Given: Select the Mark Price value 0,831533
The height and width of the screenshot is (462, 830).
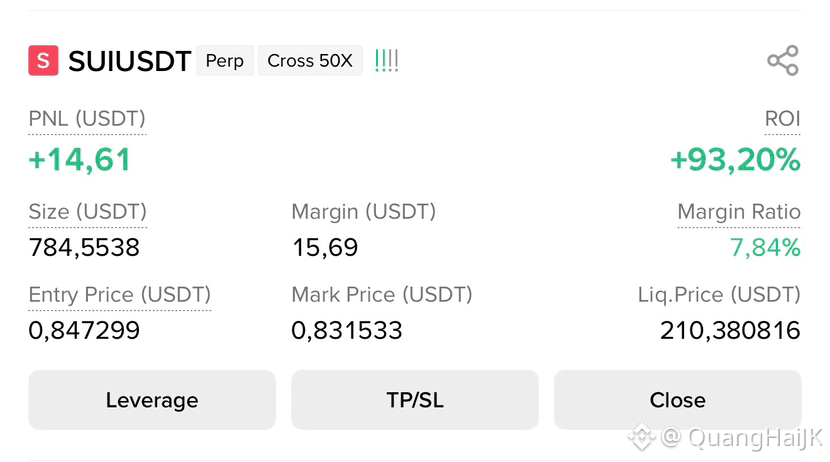Looking at the screenshot, I should [x=347, y=331].
